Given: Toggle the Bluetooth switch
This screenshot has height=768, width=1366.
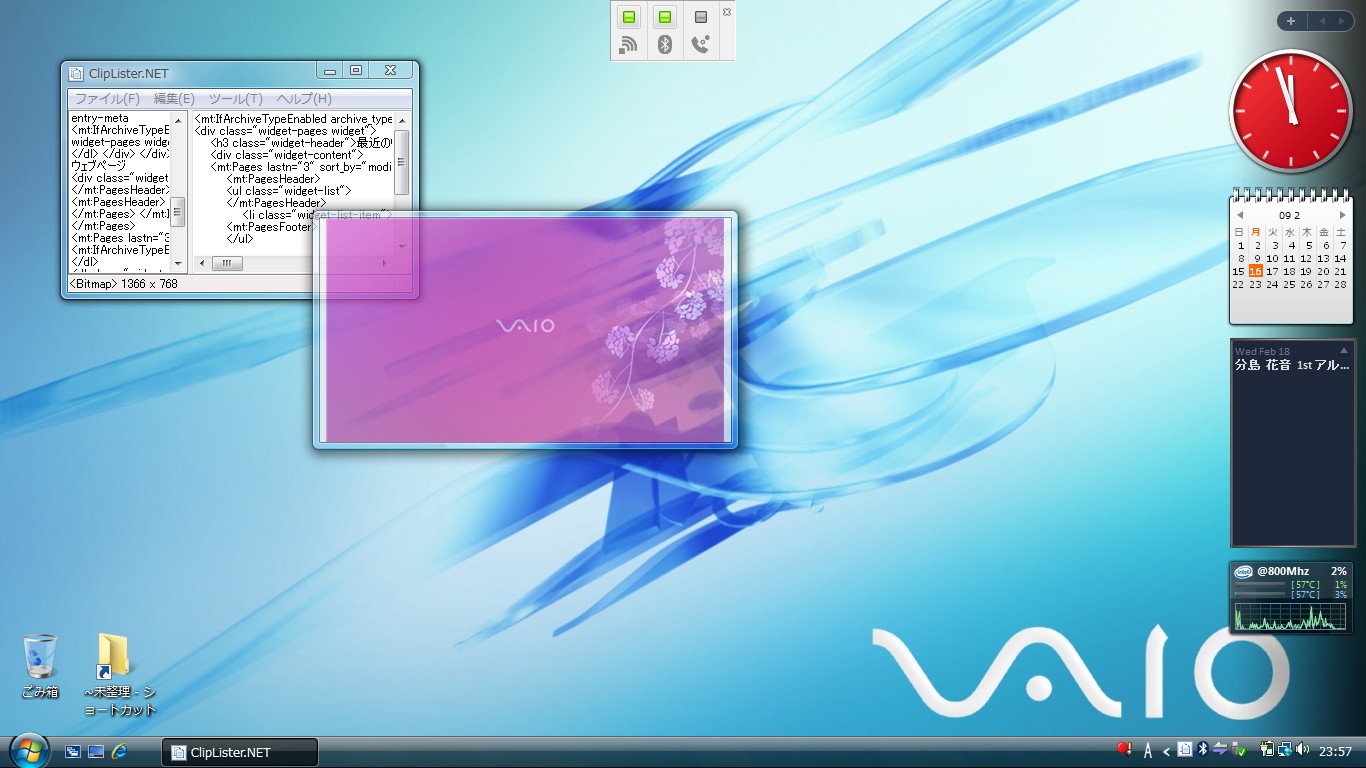Looking at the screenshot, I should pos(664,18).
